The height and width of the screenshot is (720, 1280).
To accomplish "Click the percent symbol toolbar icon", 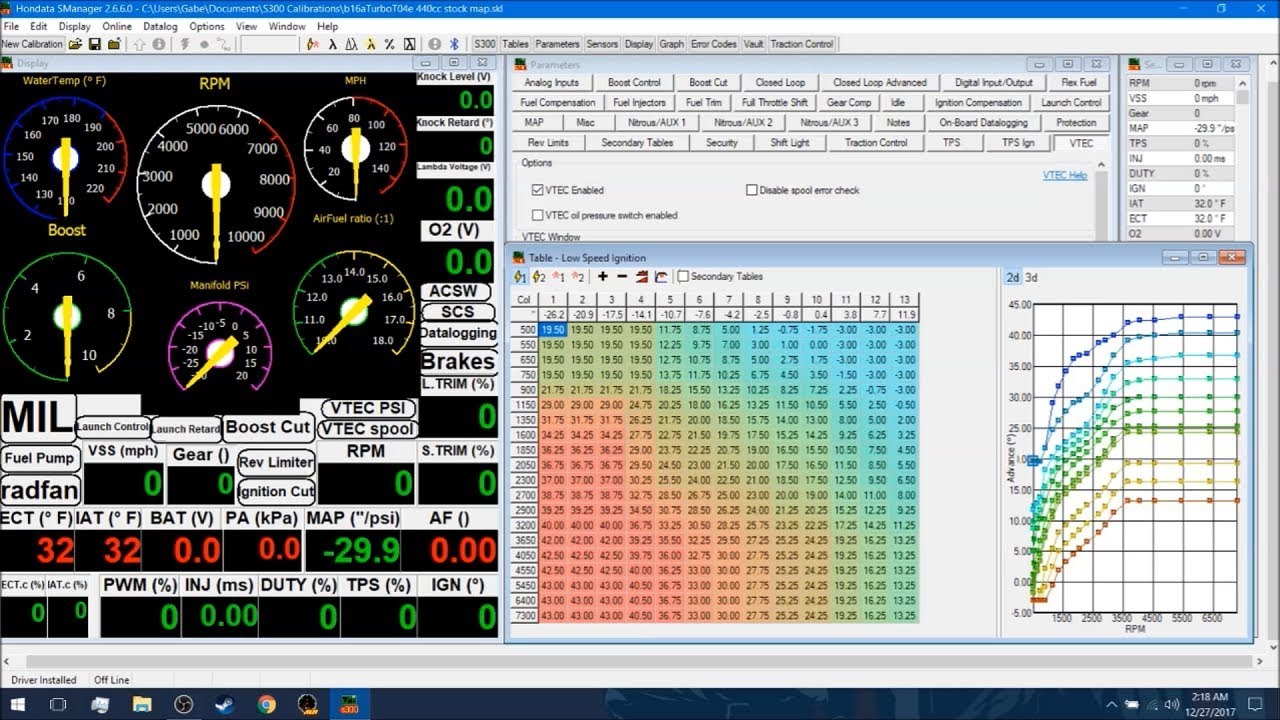I will coord(390,44).
